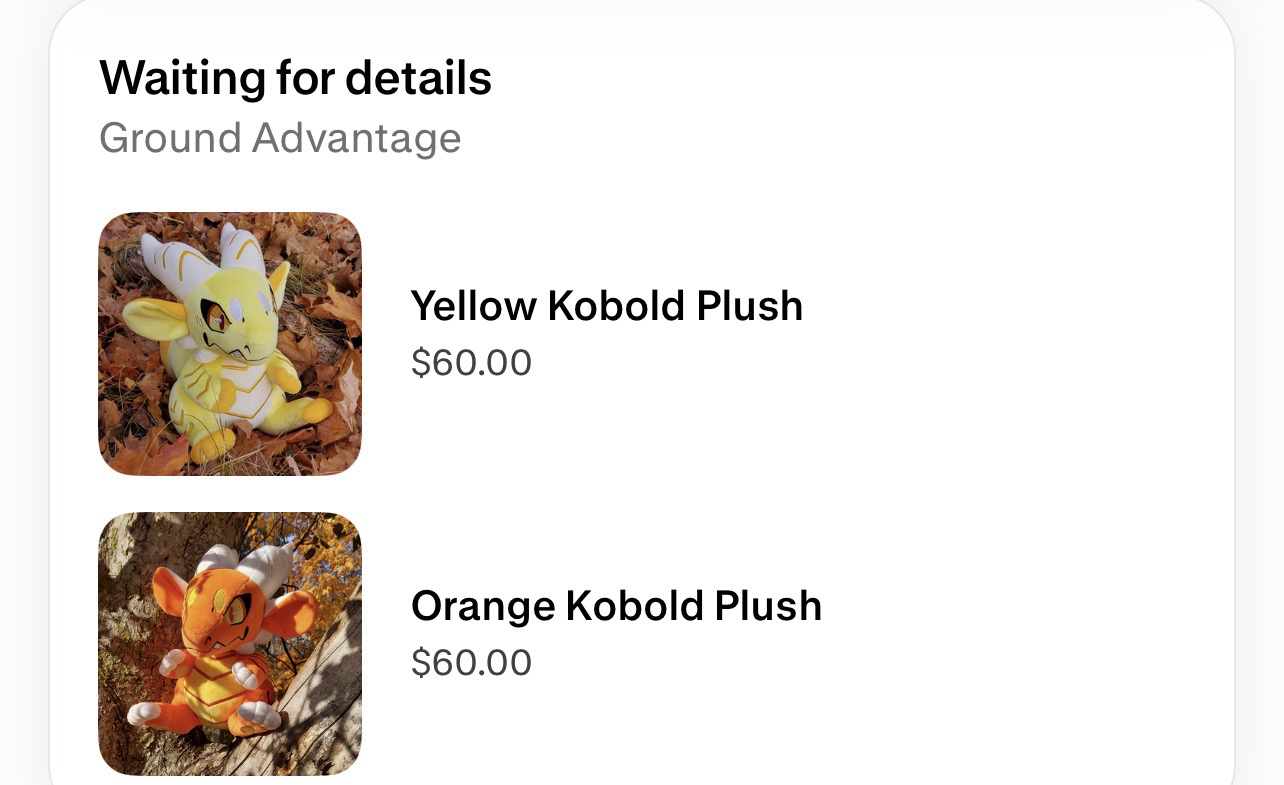The height and width of the screenshot is (785, 1284).
Task: Click the Ground Advantage shipping label
Action: coord(280,138)
